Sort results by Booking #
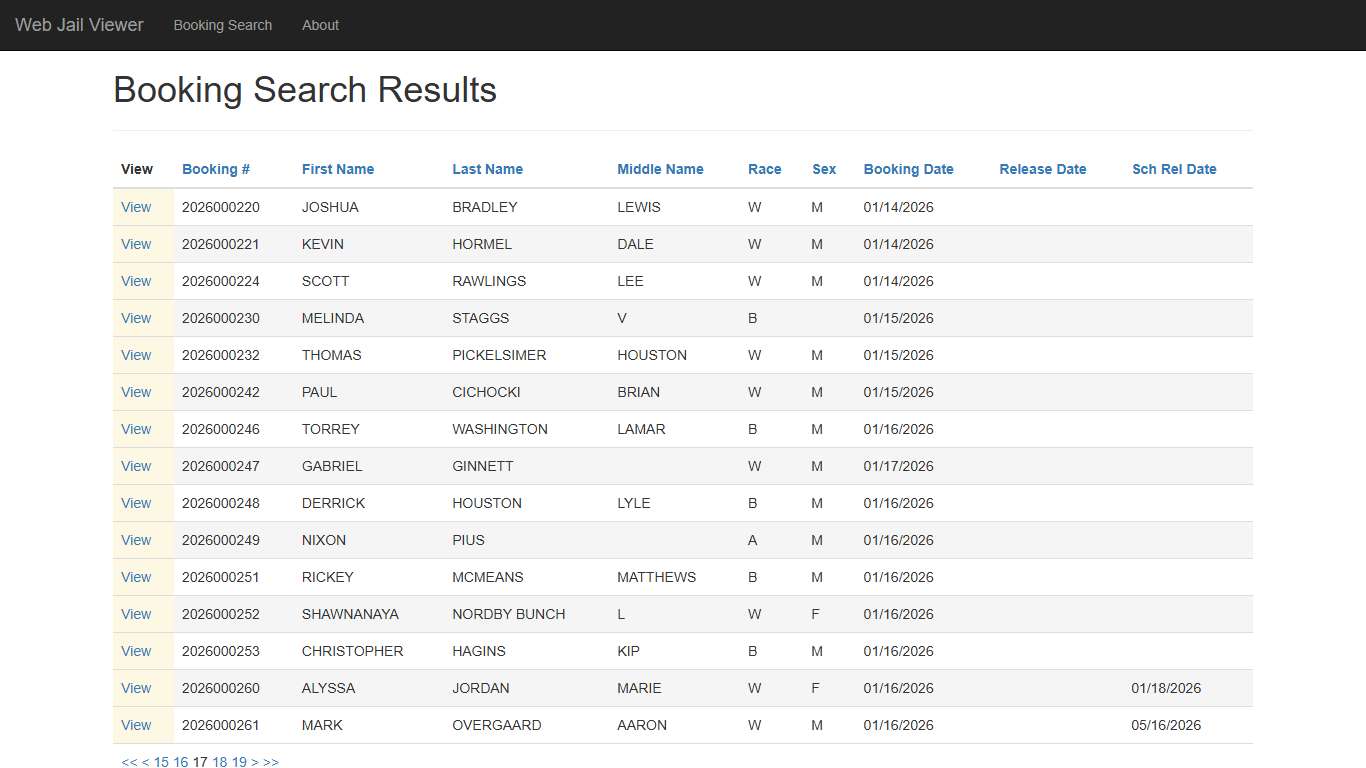This screenshot has width=1366, height=768. click(215, 169)
